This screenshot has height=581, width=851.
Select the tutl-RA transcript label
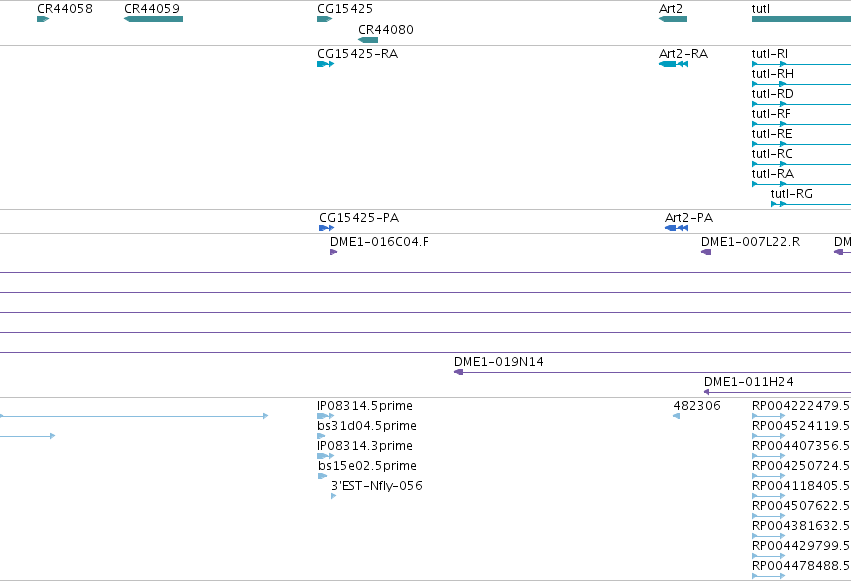tap(772, 174)
